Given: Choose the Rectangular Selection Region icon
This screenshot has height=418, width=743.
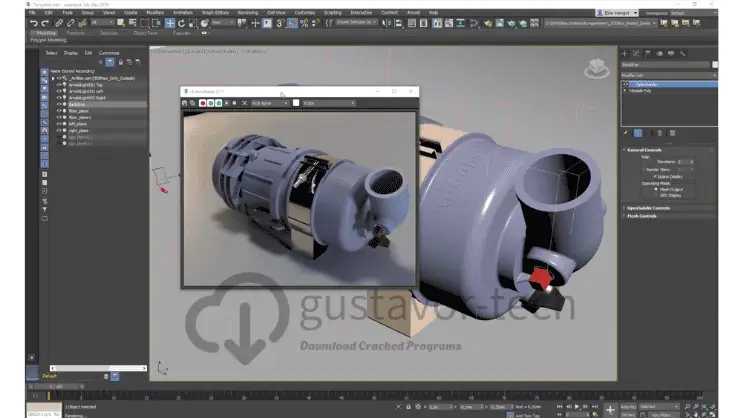Looking at the screenshot, I should 145,23.
